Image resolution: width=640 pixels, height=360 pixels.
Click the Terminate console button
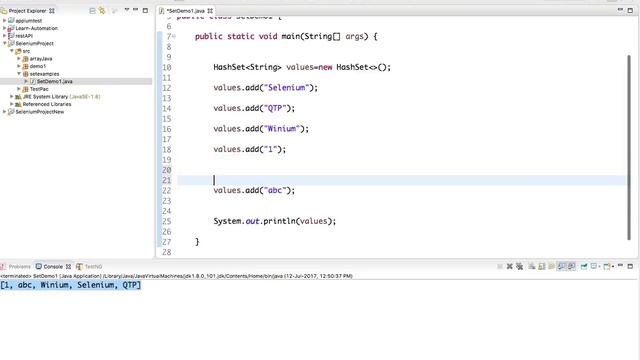[x=500, y=267]
